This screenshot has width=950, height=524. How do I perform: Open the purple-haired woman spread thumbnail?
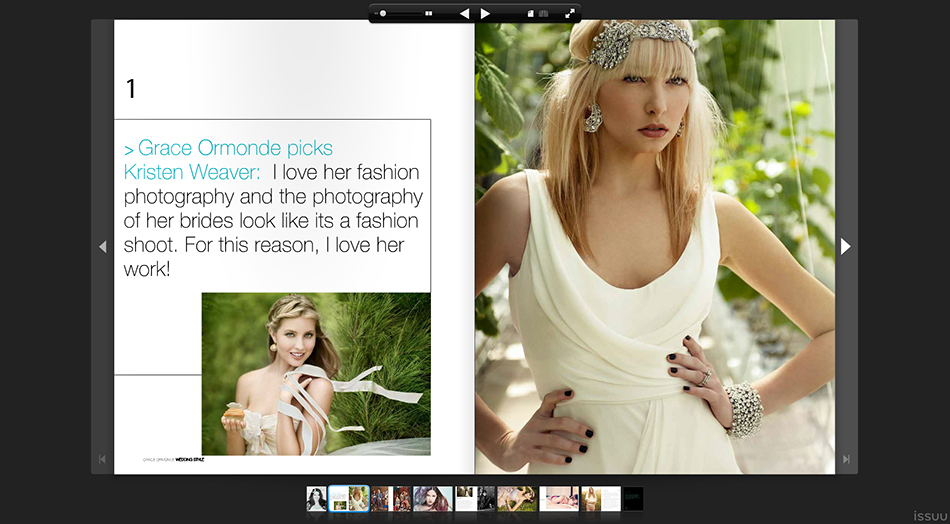tap(433, 498)
